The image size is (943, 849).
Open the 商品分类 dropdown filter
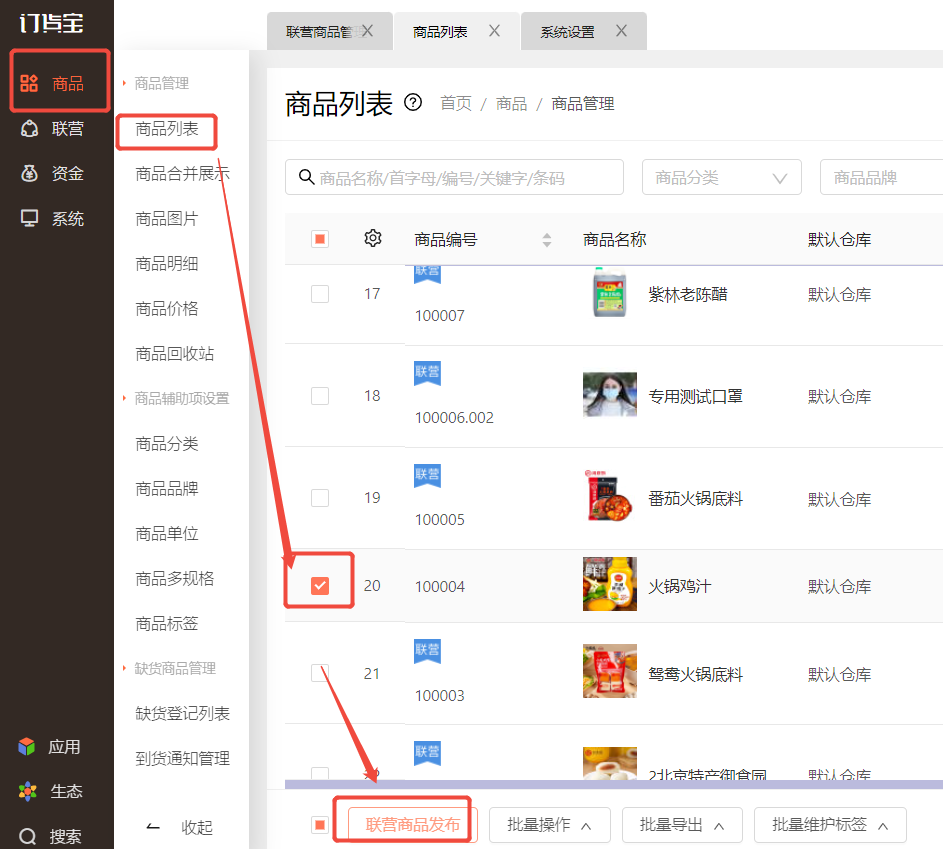click(722, 177)
